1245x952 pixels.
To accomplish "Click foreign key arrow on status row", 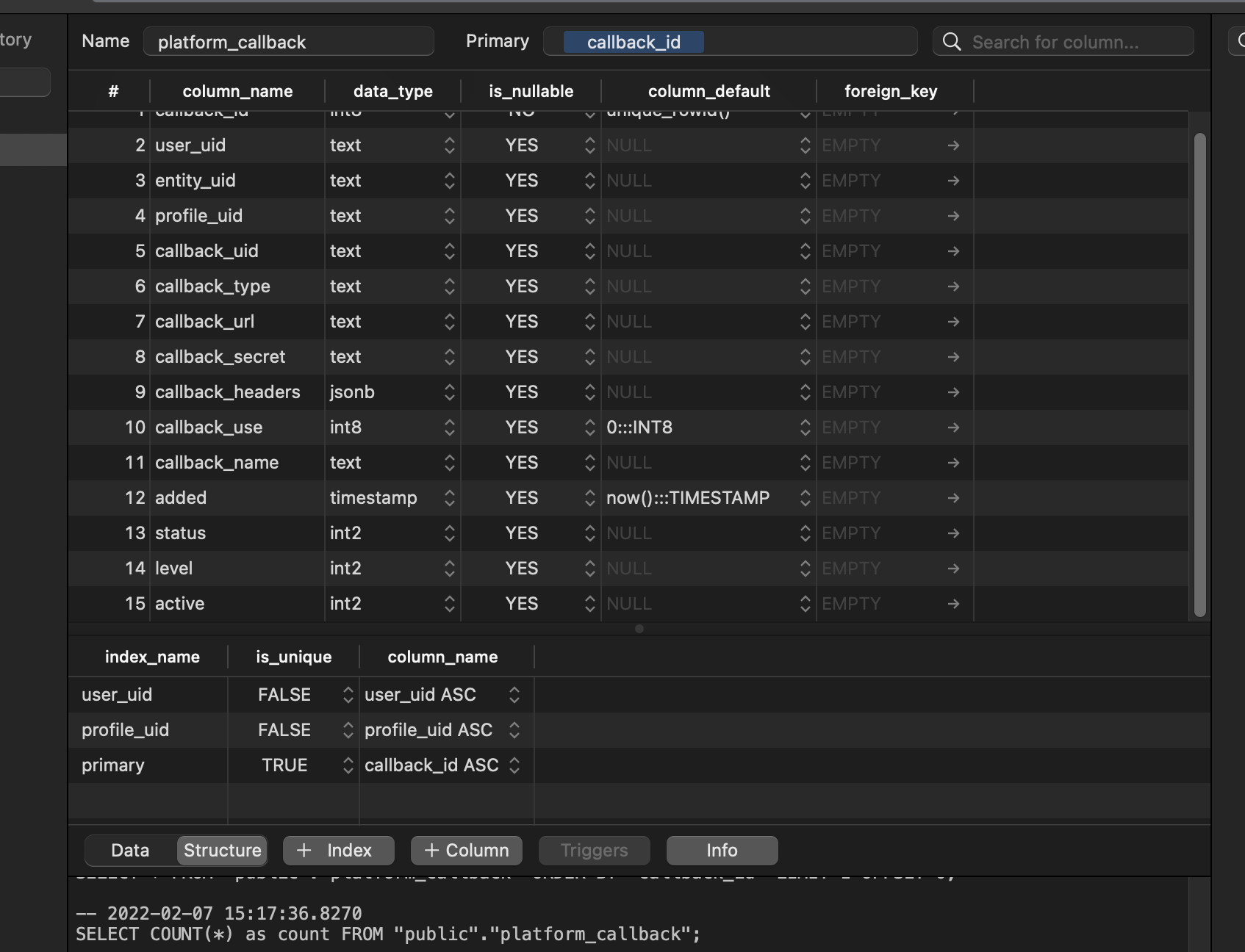I will point(952,533).
